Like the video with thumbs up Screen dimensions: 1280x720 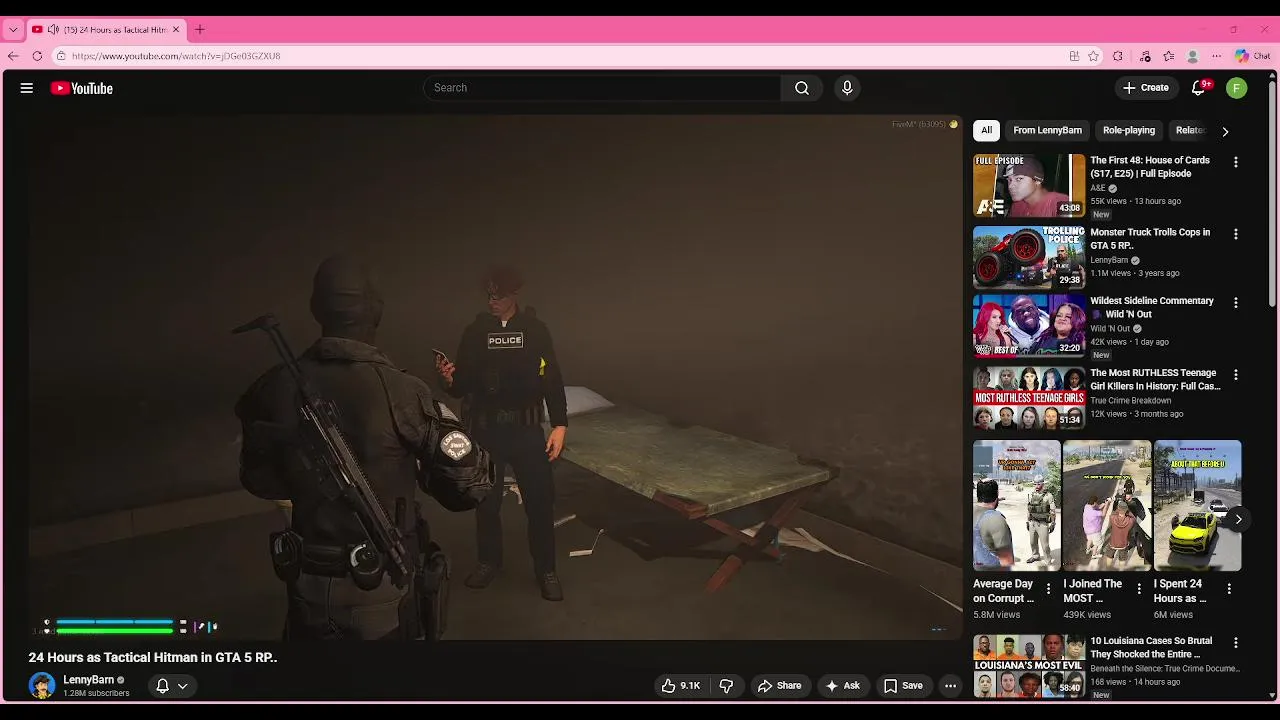coord(680,686)
